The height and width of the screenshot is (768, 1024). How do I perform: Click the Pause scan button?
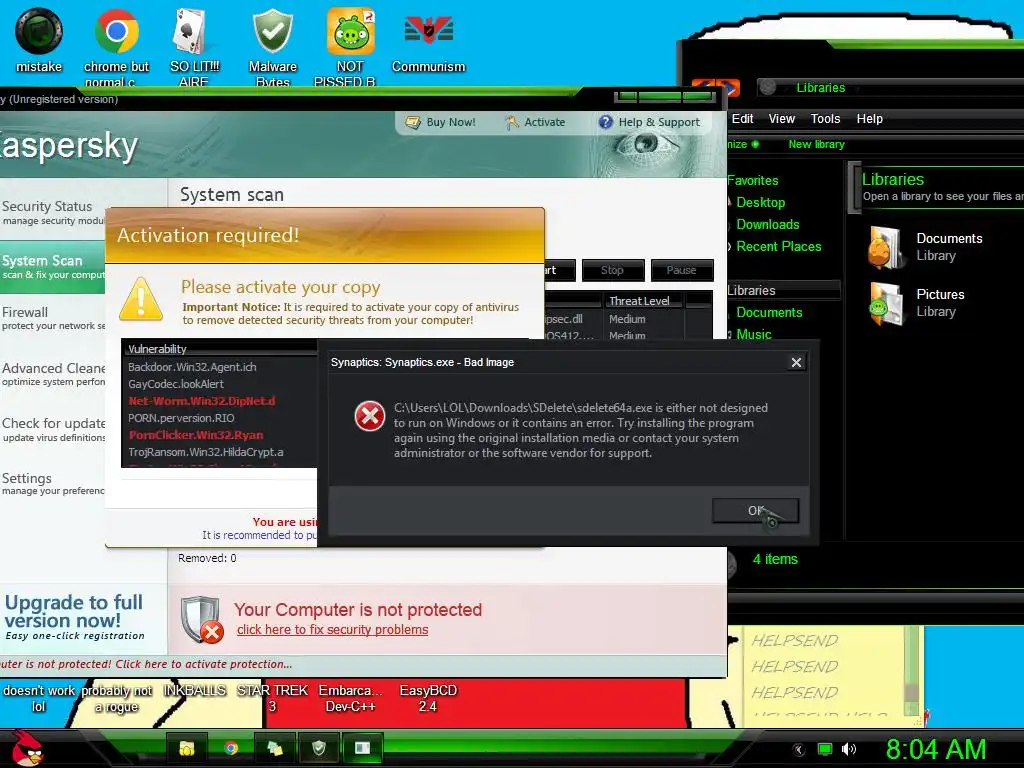(x=682, y=270)
